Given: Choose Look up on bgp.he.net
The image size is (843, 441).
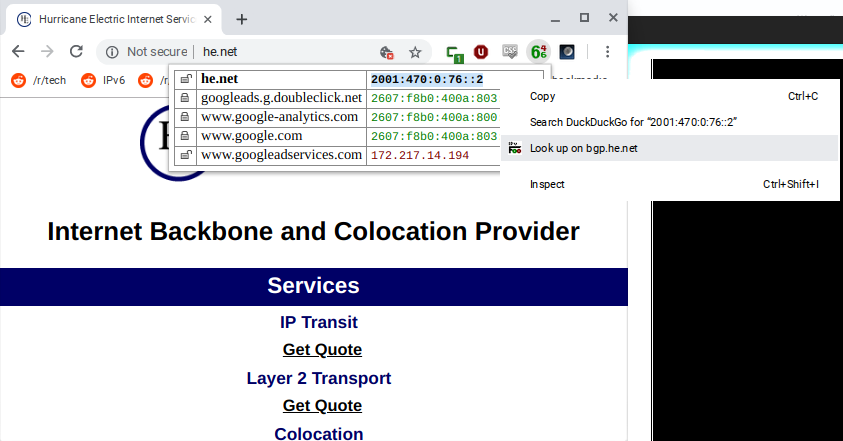Looking at the screenshot, I should pyautogui.click(x=670, y=148).
